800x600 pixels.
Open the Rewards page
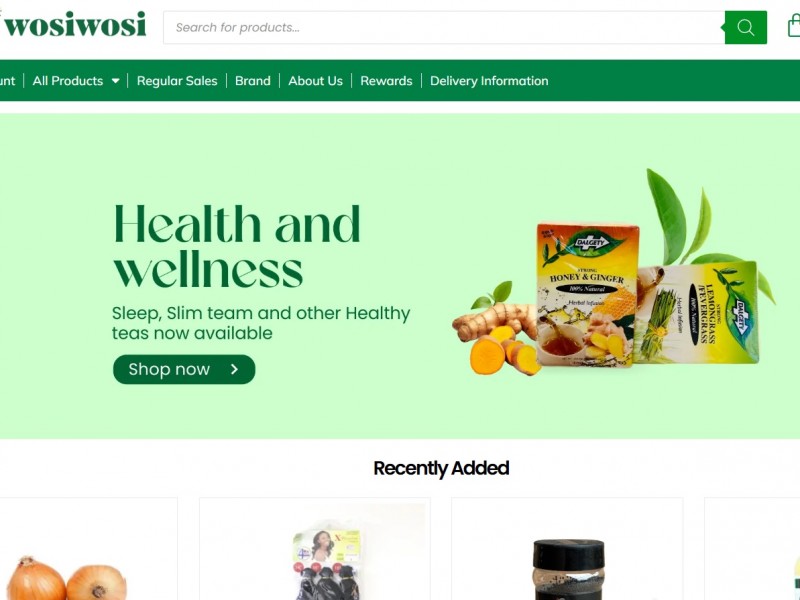tap(386, 81)
